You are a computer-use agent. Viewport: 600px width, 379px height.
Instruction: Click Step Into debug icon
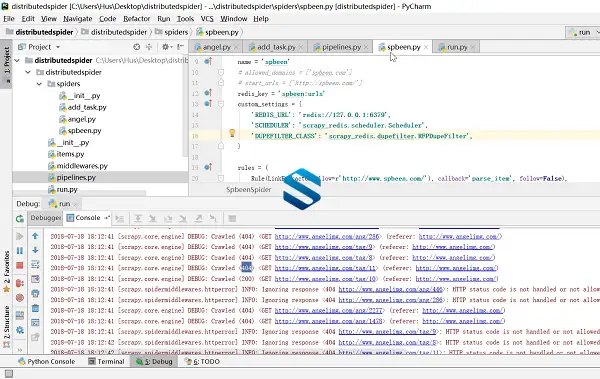[x=153, y=219]
